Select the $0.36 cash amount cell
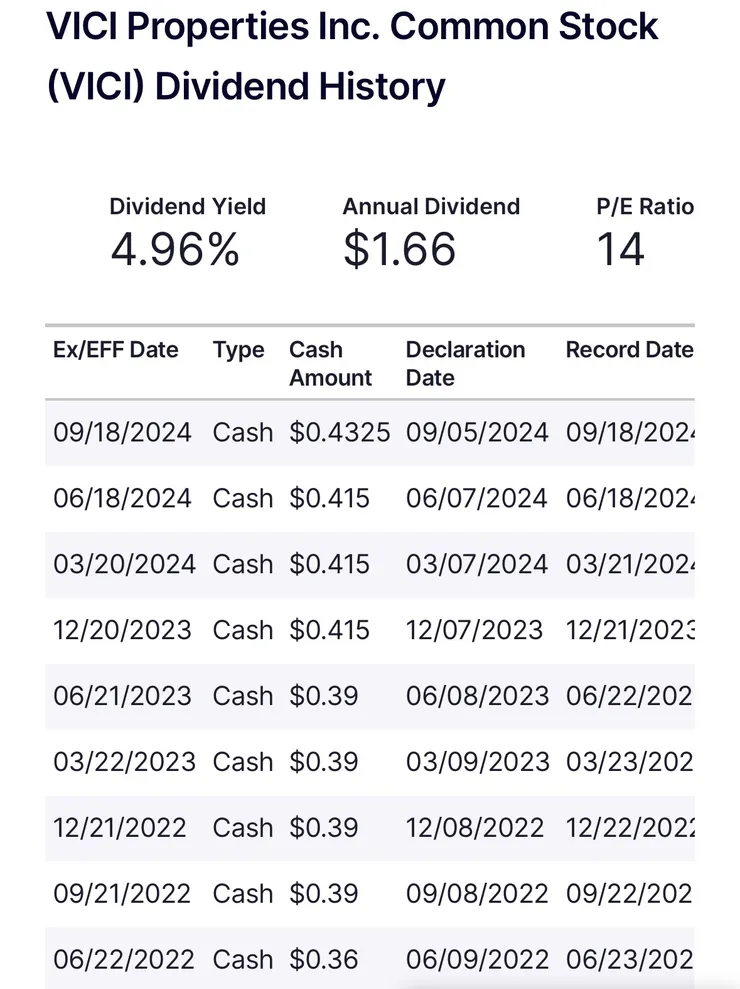The image size is (740, 989). (x=324, y=960)
